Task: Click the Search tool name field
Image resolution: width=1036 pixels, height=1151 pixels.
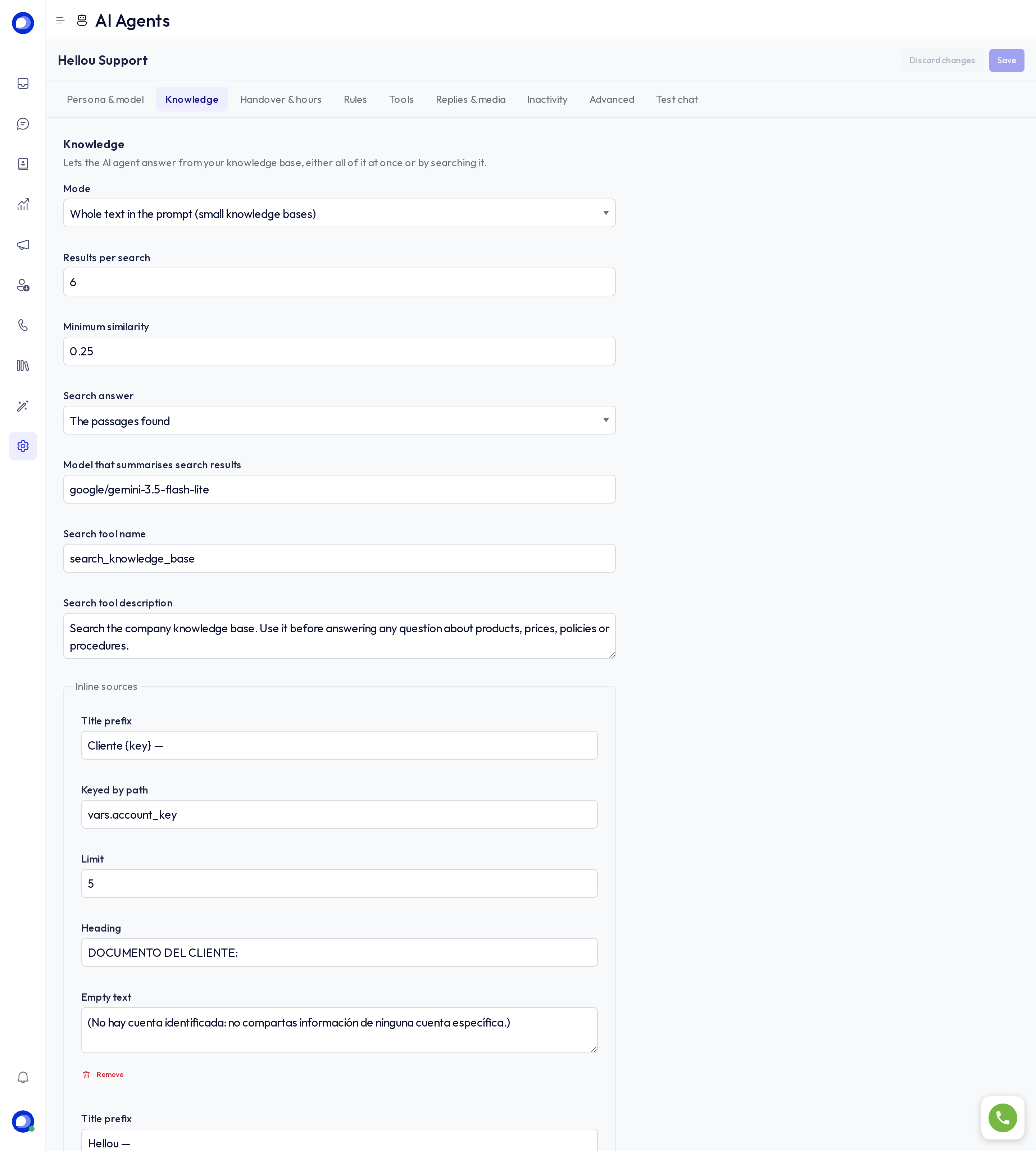Action: [339, 559]
